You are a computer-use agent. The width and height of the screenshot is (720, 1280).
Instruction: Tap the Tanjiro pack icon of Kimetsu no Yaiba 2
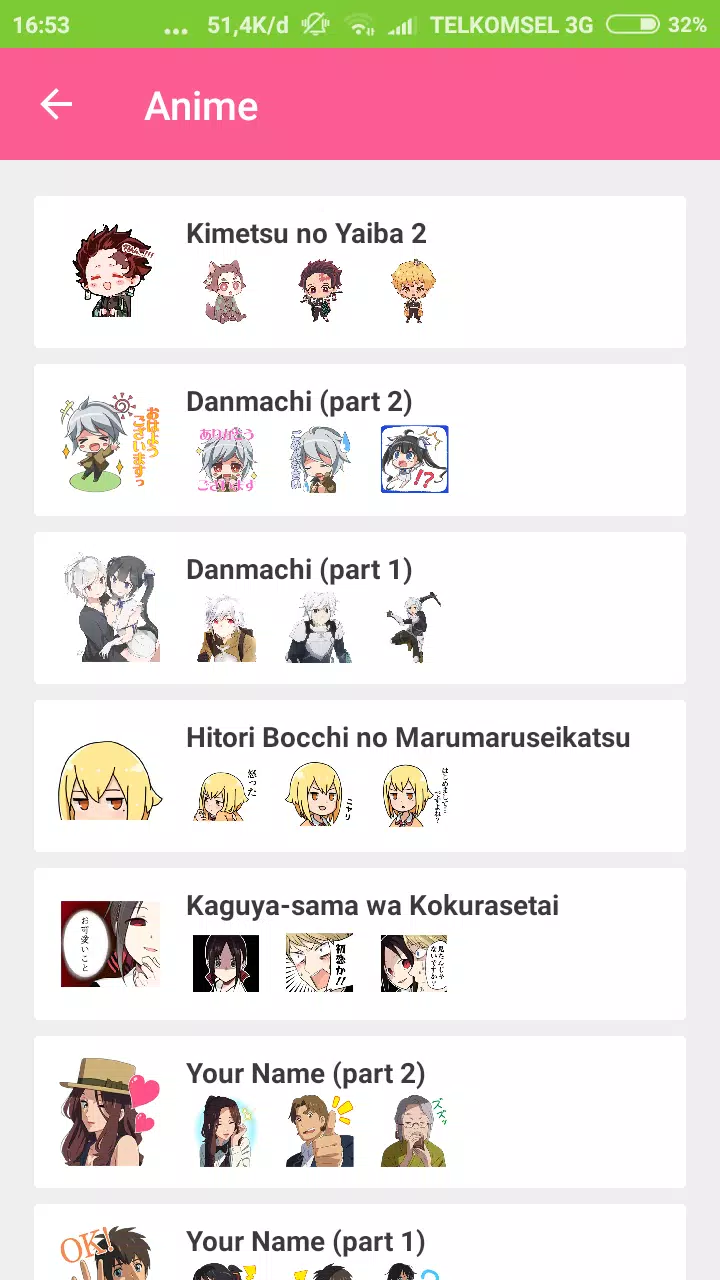[110, 272]
